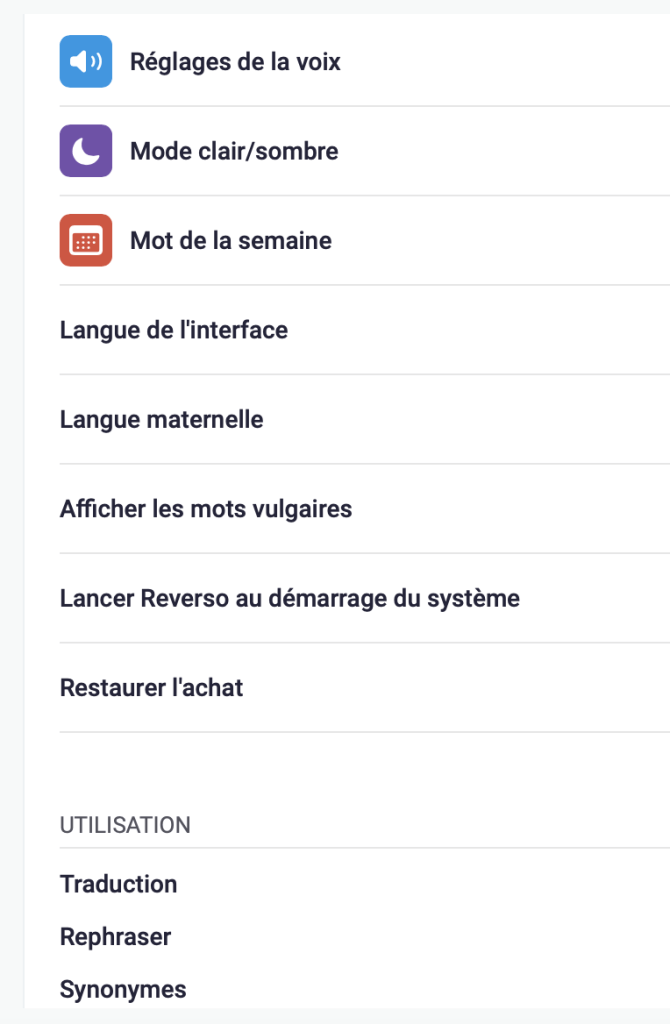Open Synonymes in the usage list
The image size is (670, 1024).
123,990
